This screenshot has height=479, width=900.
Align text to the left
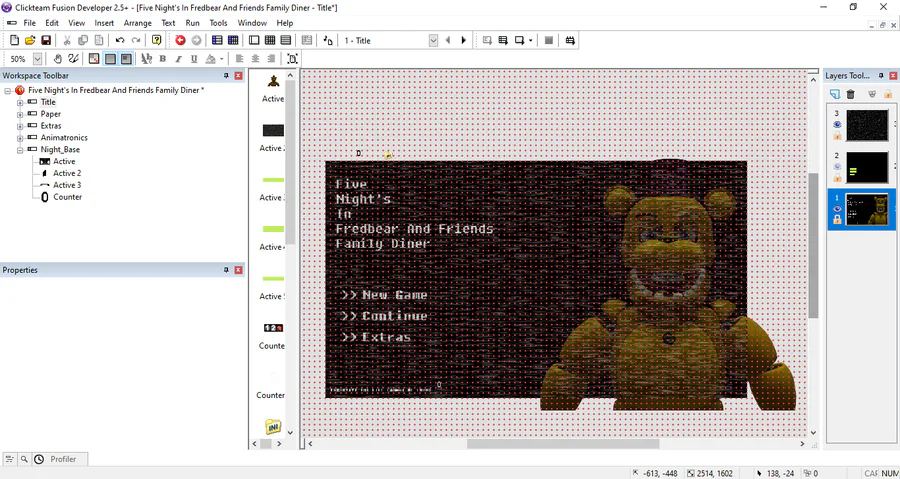[x=239, y=59]
